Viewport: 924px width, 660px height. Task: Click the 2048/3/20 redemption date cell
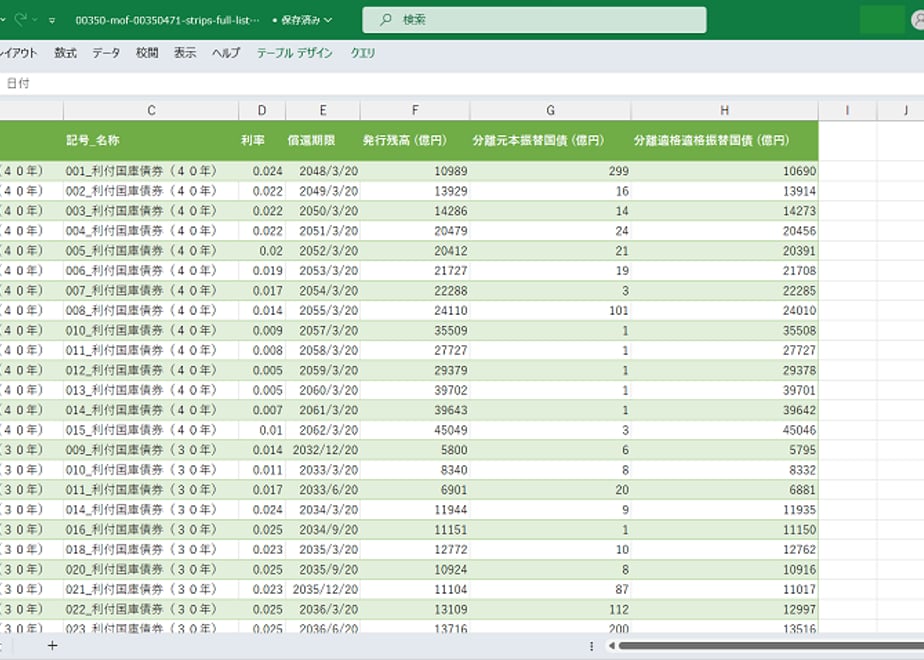[x=323, y=171]
